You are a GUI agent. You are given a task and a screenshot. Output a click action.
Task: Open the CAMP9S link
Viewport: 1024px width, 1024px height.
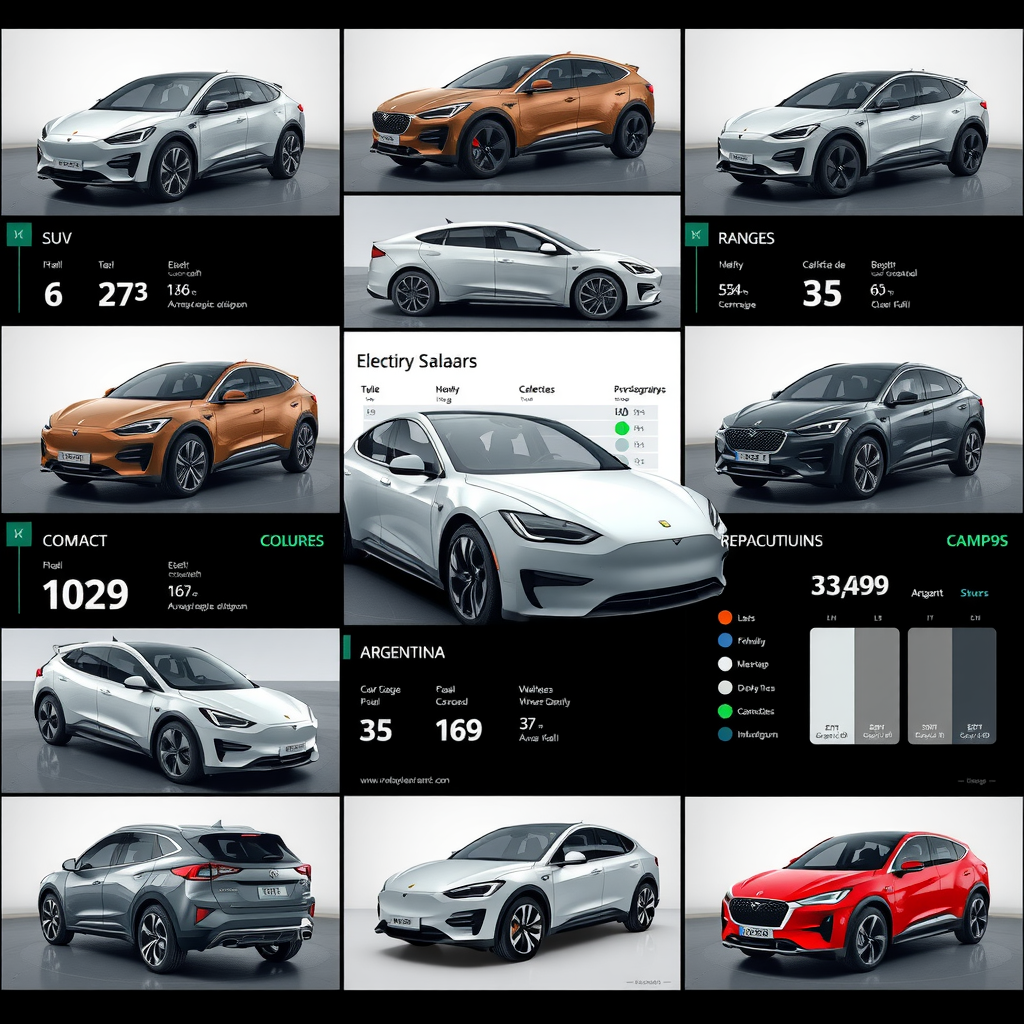977,541
